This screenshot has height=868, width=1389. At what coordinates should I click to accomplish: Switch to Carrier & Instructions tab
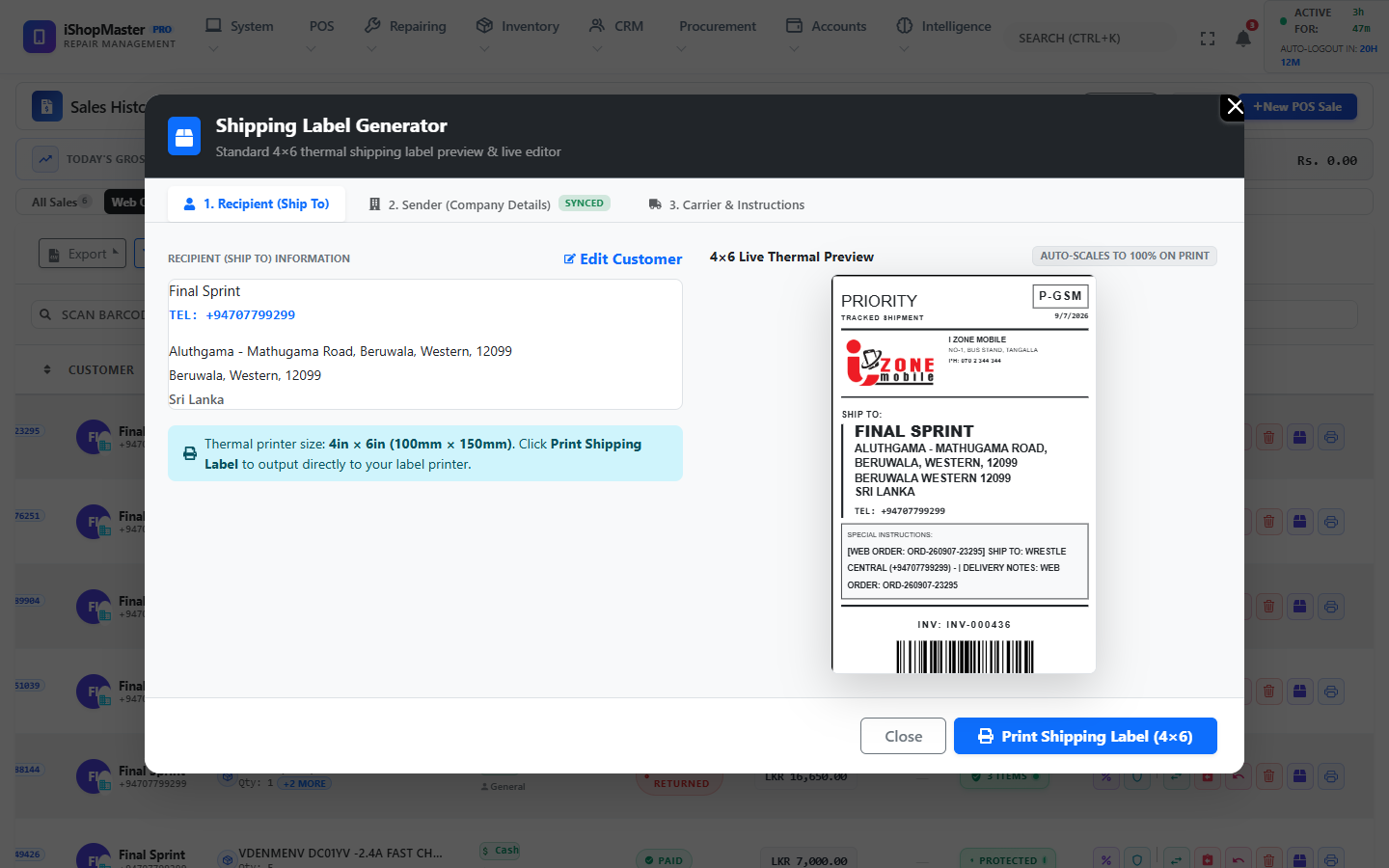pyautogui.click(x=726, y=204)
